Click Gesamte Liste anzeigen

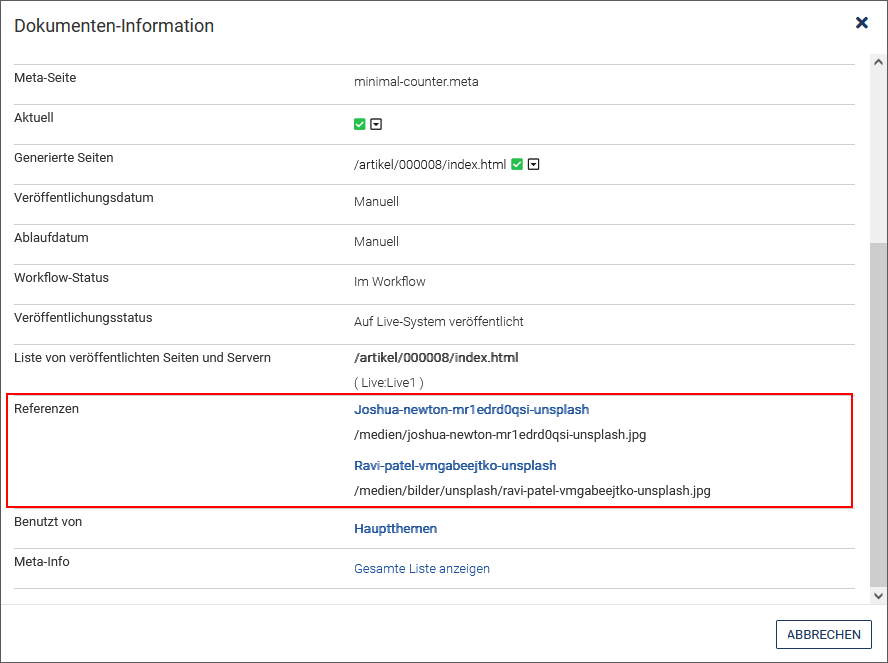pyautogui.click(x=422, y=568)
